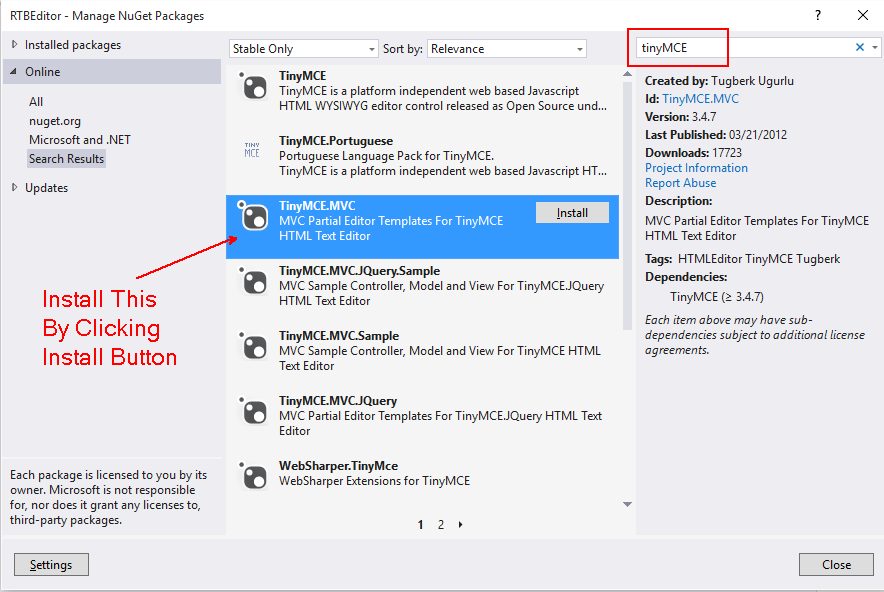Open the Project Information link
The height and width of the screenshot is (592, 884).
tap(696, 168)
